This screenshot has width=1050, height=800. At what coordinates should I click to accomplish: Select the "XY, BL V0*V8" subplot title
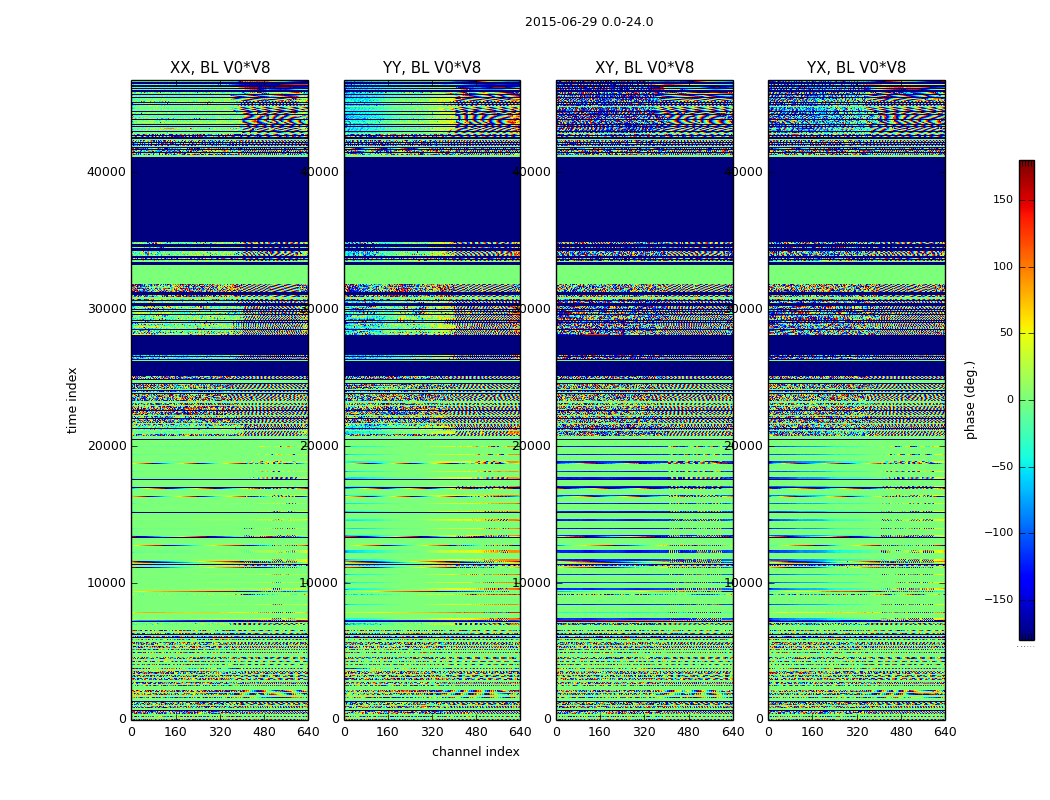pyautogui.click(x=644, y=68)
